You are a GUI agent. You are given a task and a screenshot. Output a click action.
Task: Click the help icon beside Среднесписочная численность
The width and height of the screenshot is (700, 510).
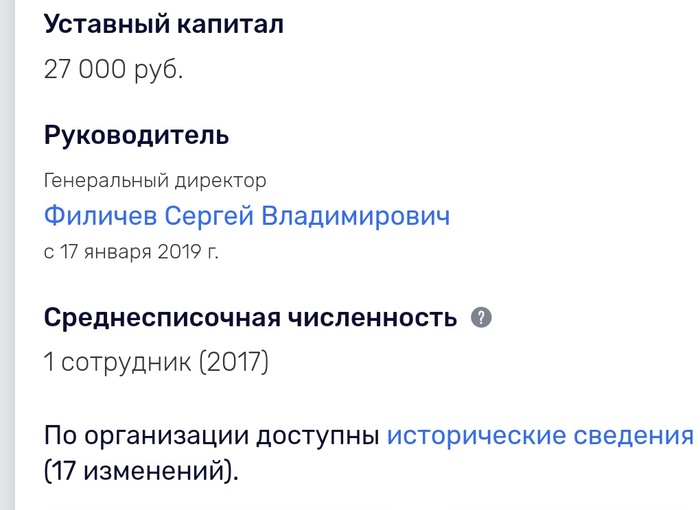coord(481,318)
